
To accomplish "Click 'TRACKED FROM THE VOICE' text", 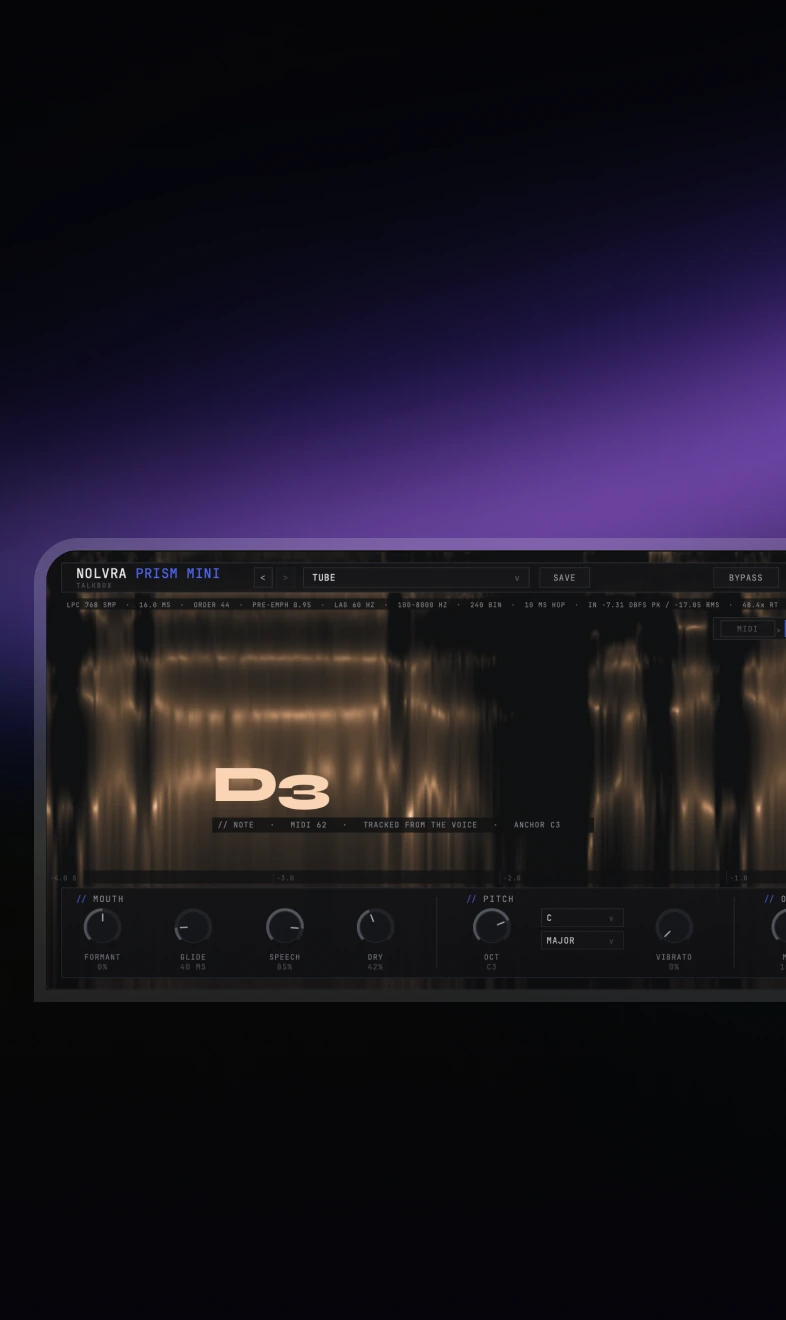I will (420, 825).
